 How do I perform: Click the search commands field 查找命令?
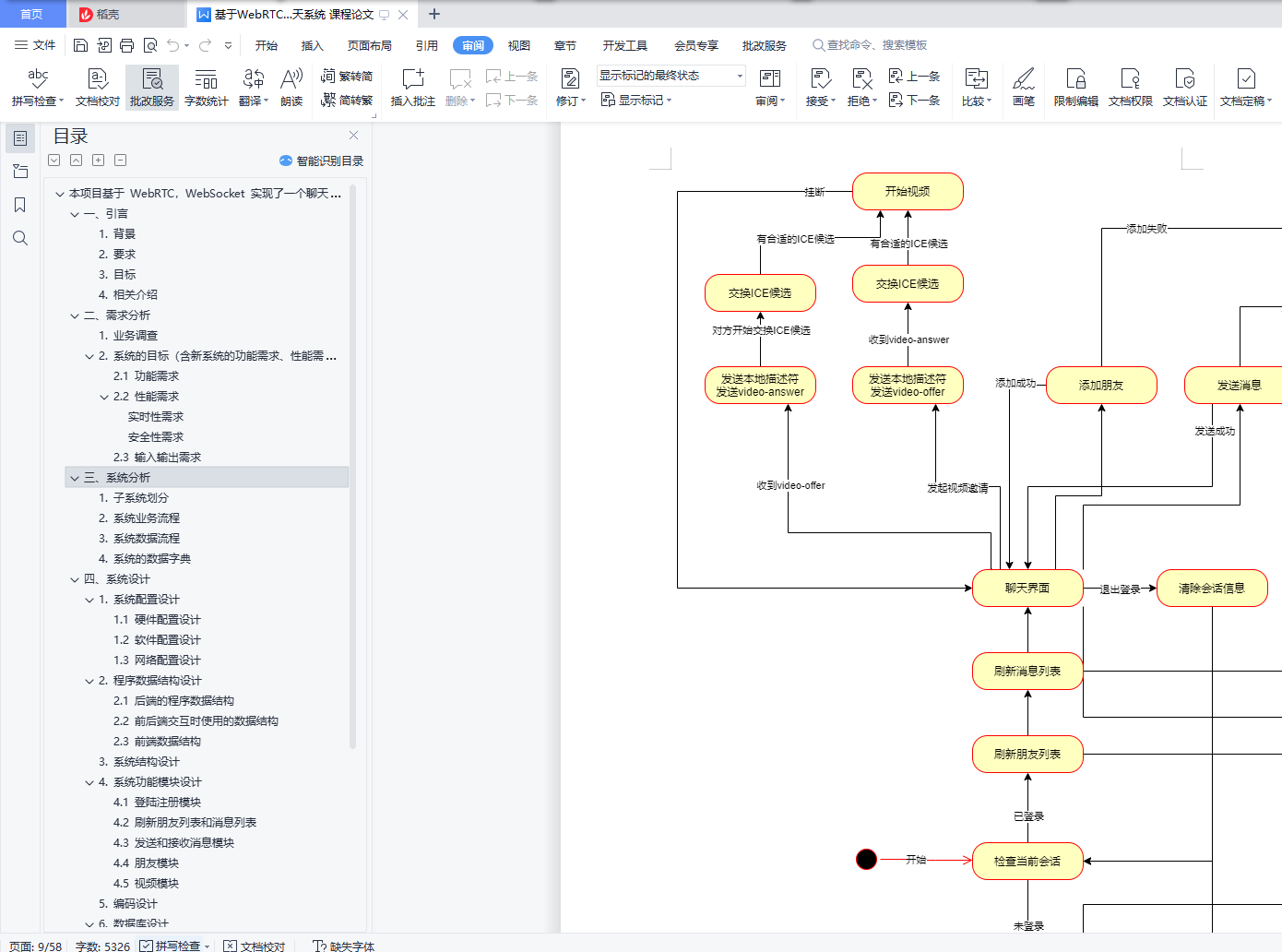[x=870, y=45]
